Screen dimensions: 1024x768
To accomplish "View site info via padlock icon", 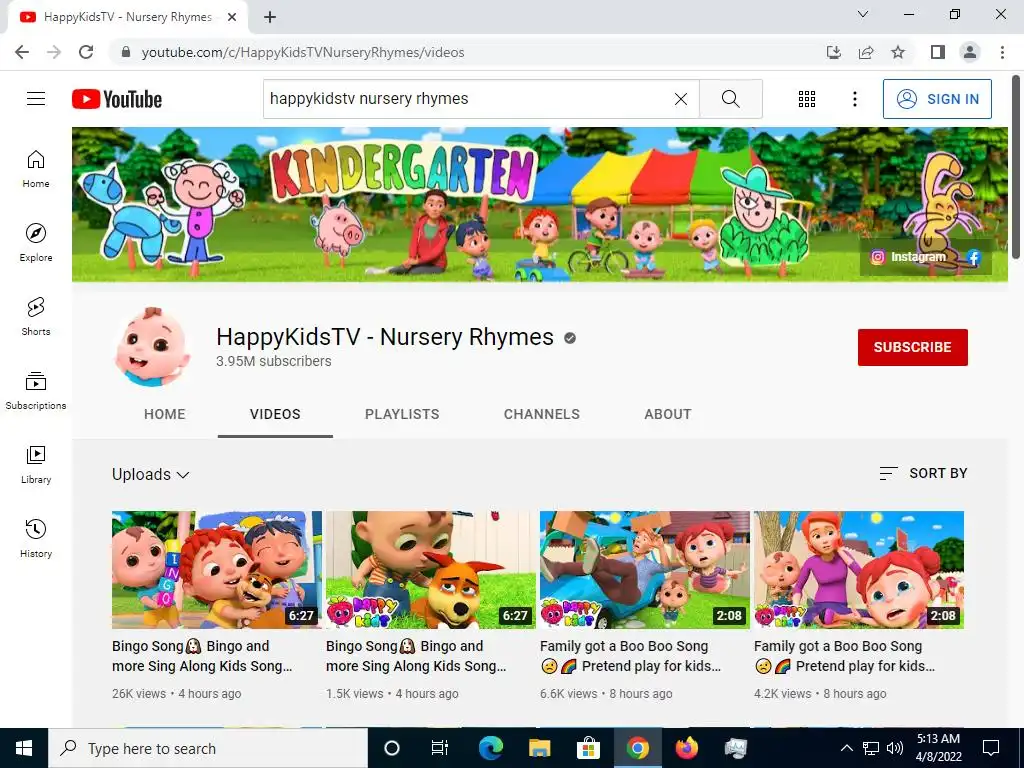I will [x=126, y=52].
